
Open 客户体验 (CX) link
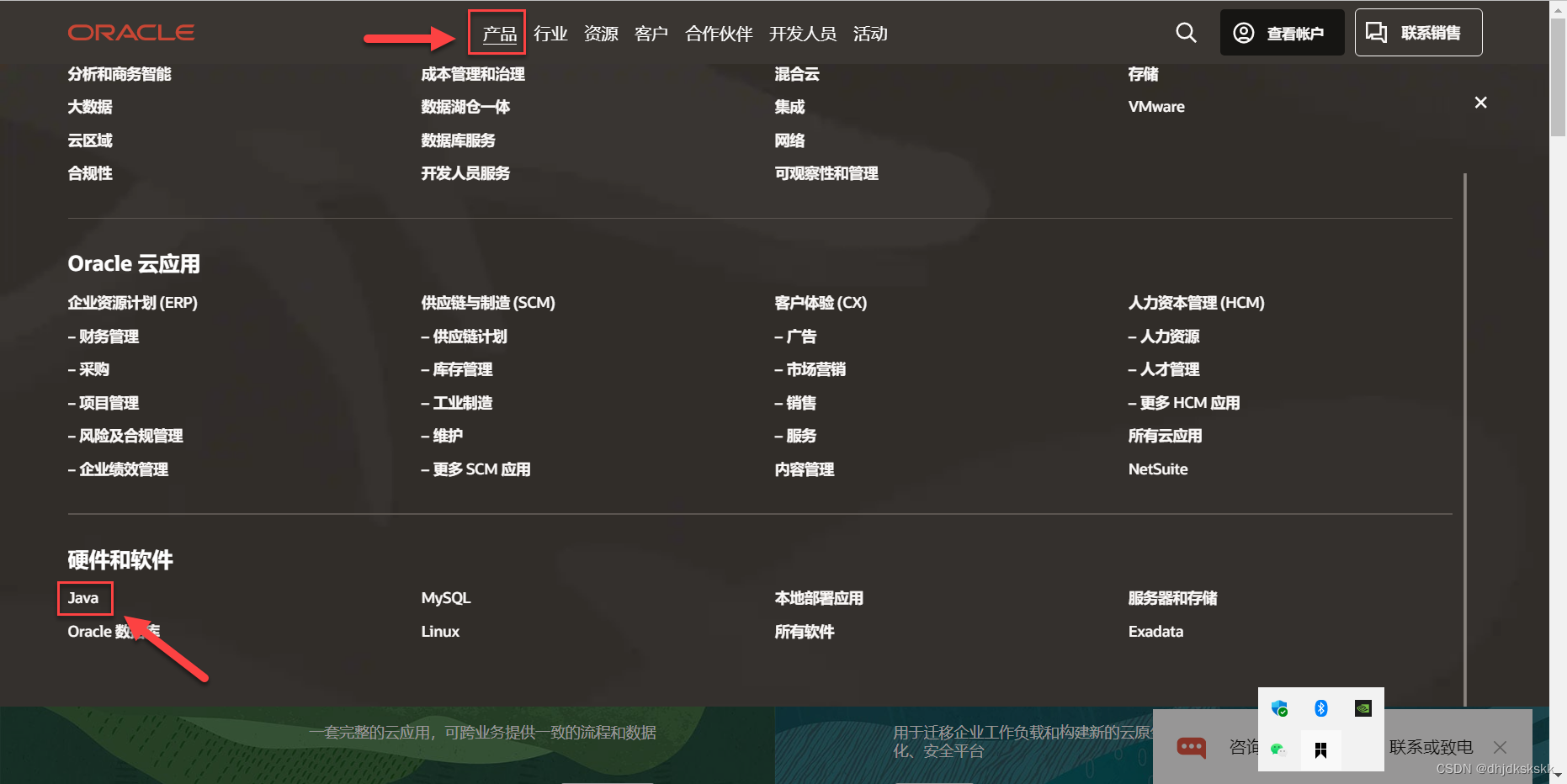(821, 303)
